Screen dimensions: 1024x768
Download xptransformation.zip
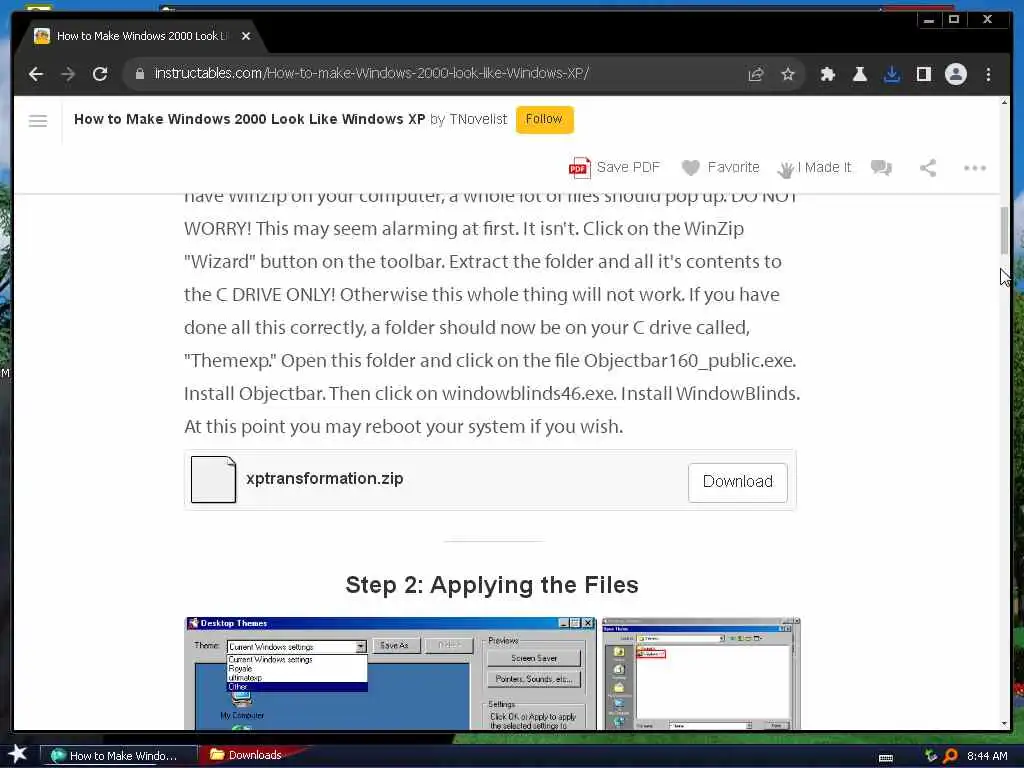point(737,482)
